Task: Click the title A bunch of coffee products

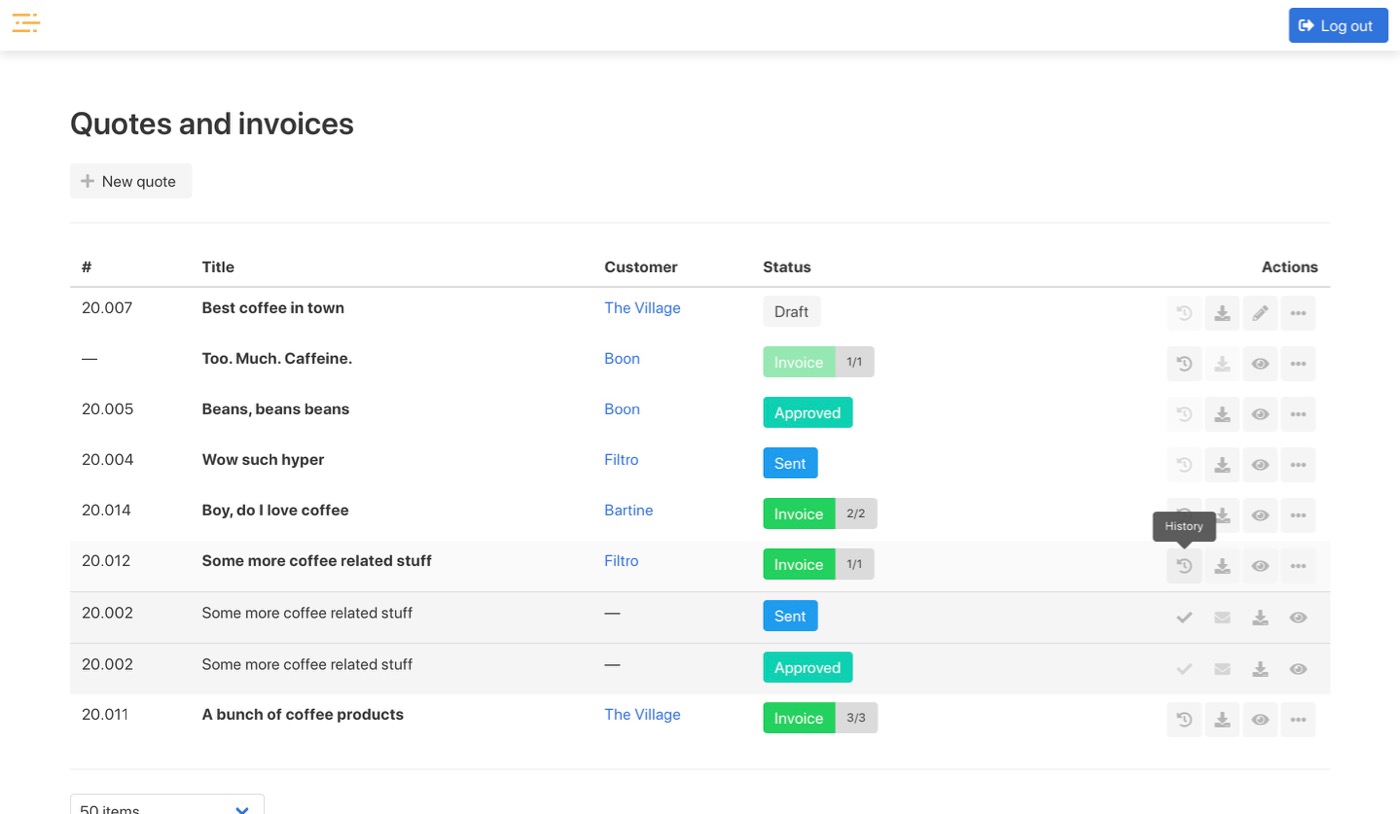Action: coord(303,714)
